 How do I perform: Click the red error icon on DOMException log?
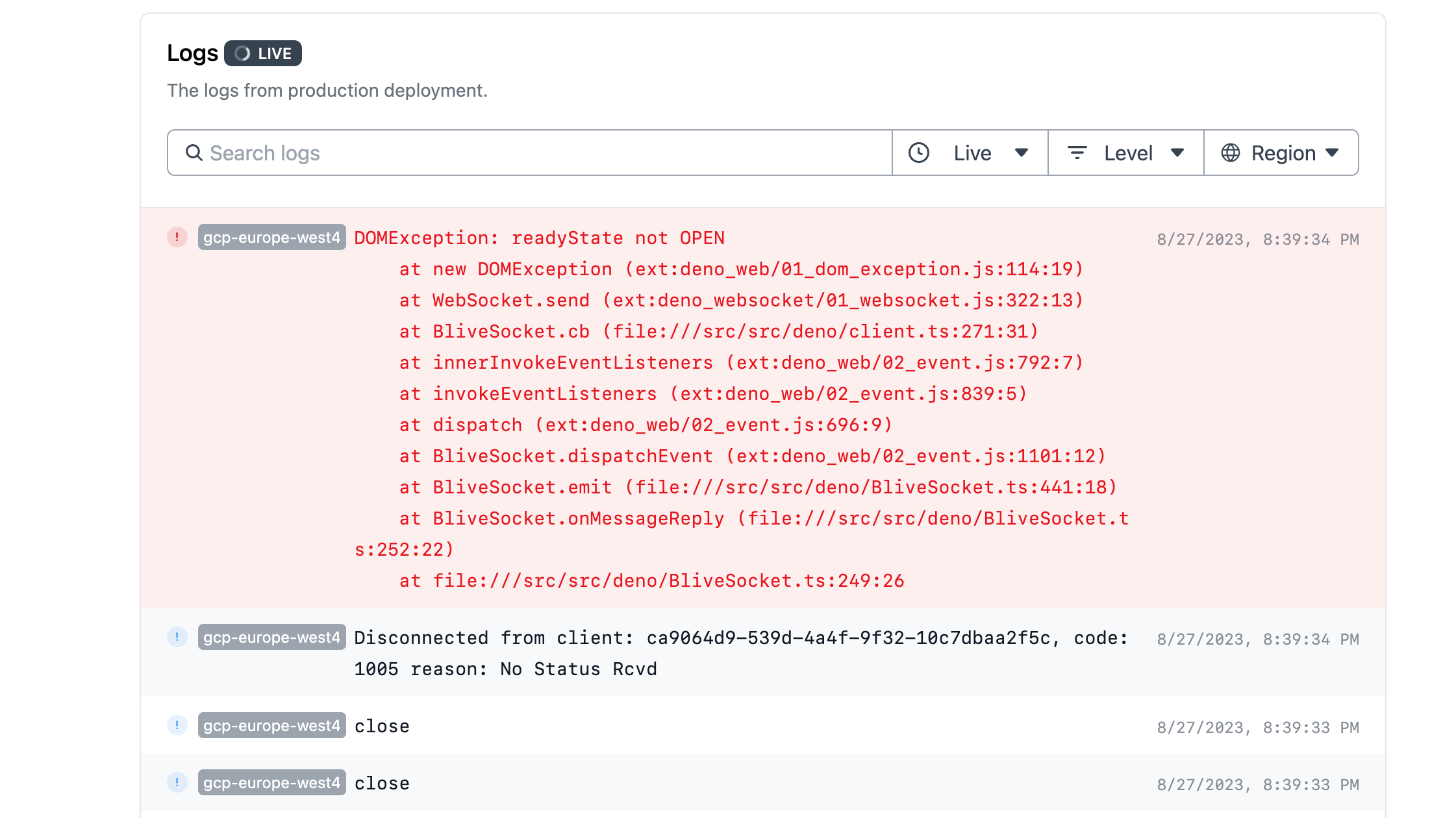[x=177, y=237]
